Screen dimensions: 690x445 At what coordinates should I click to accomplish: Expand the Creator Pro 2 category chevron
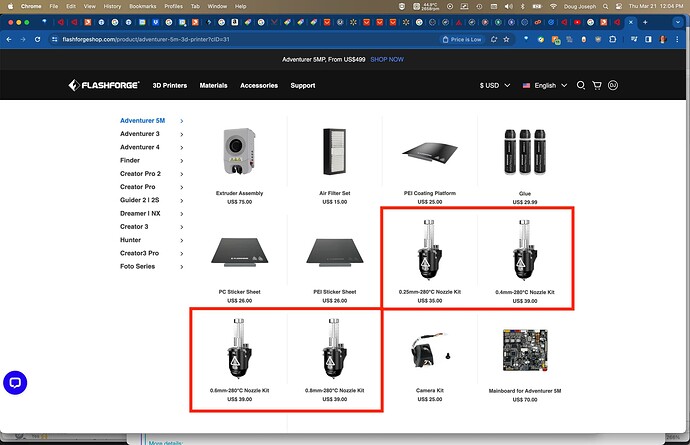[x=181, y=174]
